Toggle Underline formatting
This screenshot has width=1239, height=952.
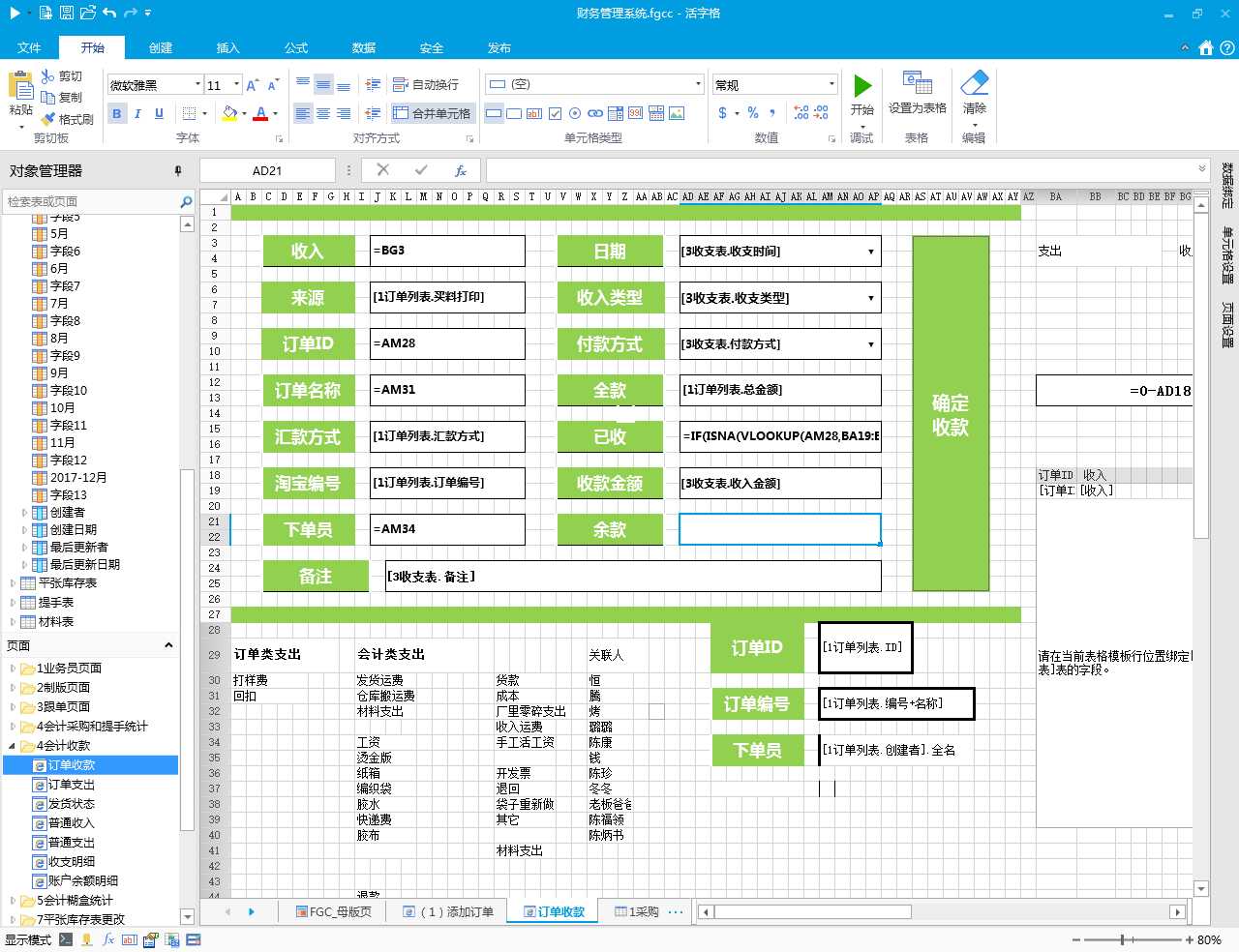160,114
